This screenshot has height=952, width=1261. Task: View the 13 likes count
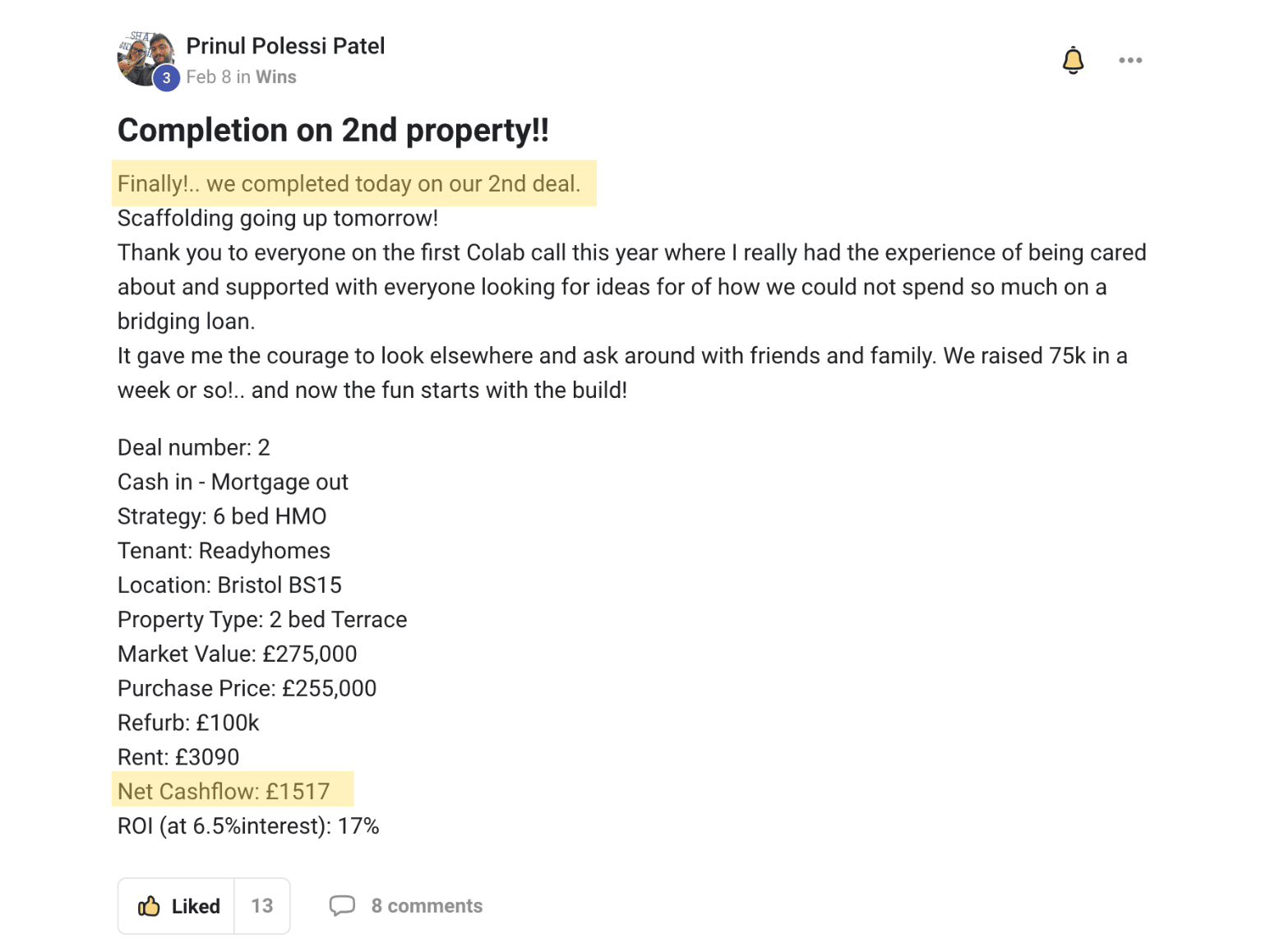pos(262,906)
